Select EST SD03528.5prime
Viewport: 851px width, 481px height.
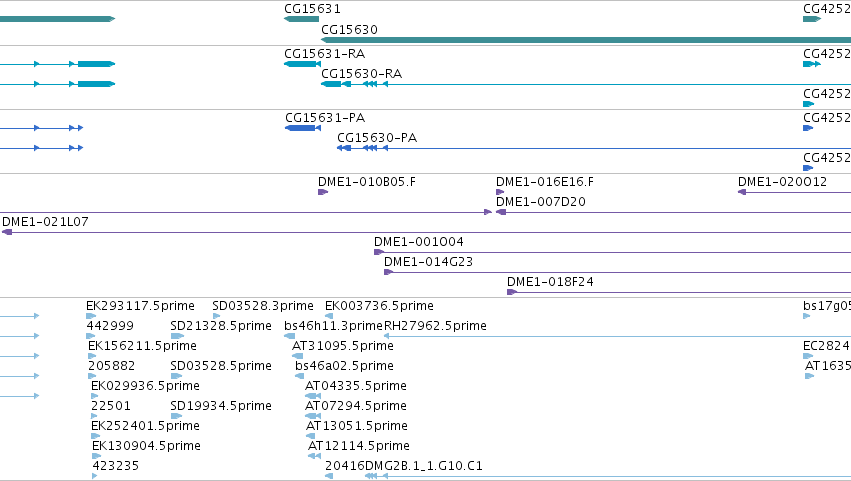click(221, 366)
